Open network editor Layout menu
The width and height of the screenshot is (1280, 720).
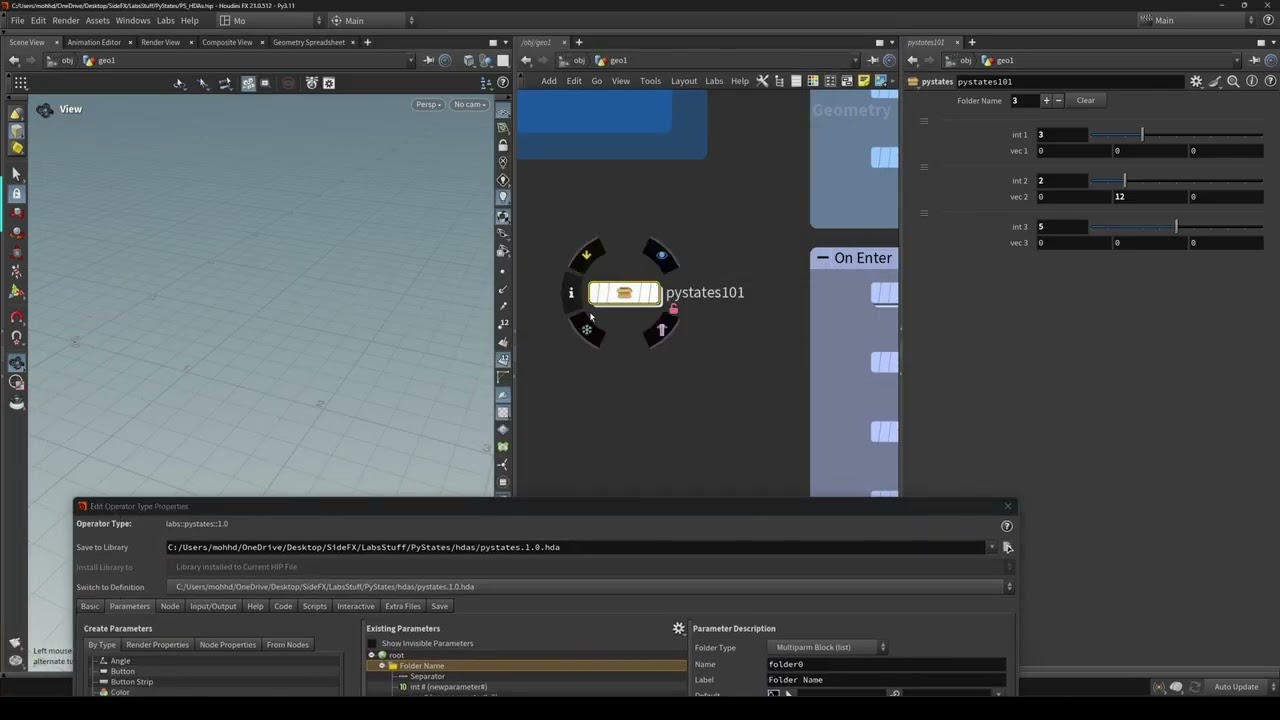click(x=684, y=81)
